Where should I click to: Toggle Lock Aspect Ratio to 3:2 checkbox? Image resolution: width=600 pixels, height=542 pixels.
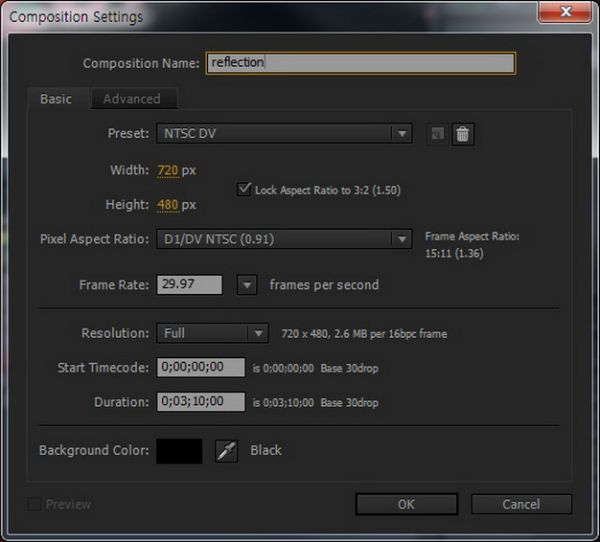pos(244,189)
